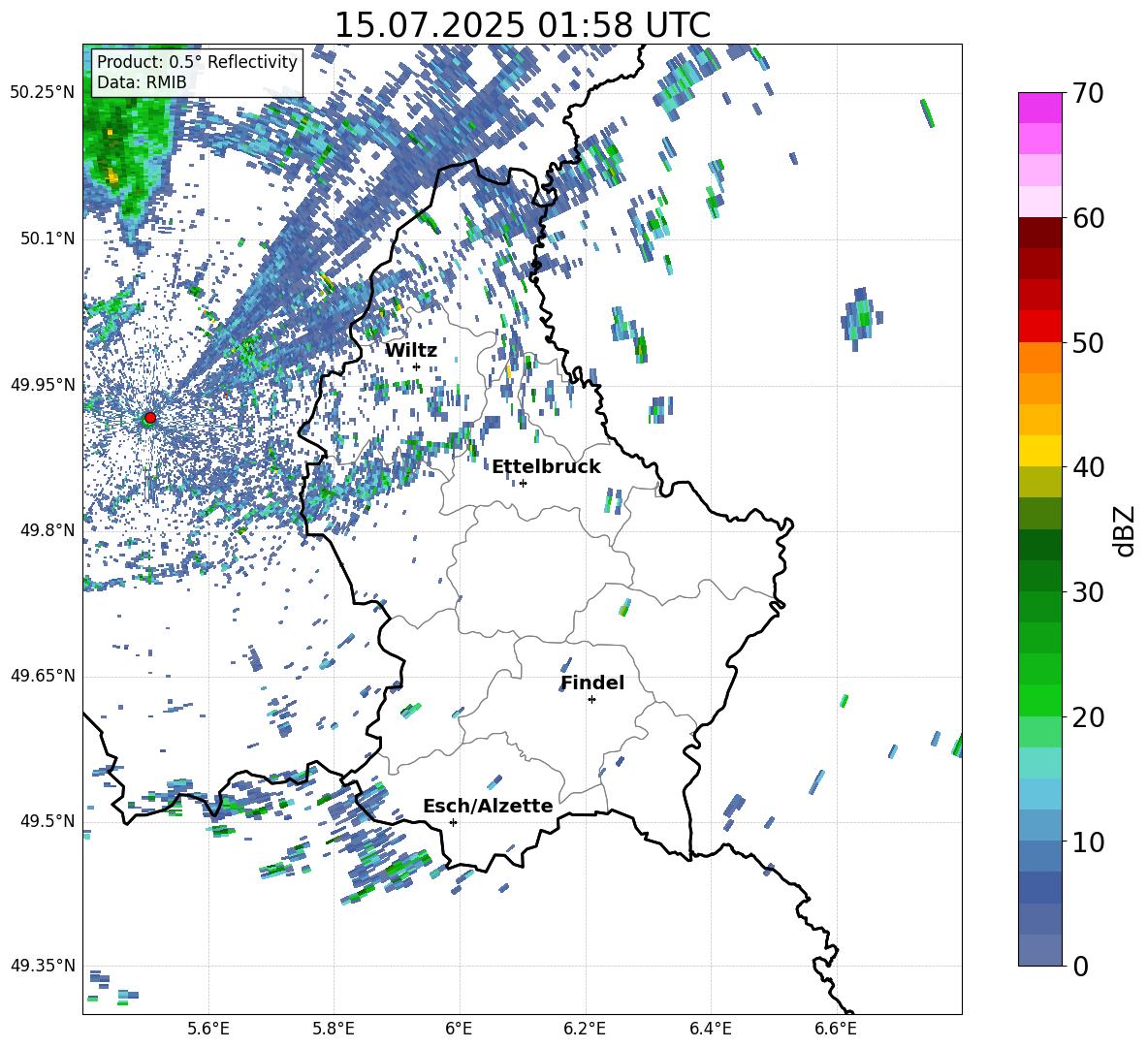Click the 50.25°N latitude label
Viewport: 1148px width, 1048px height.
43,93
